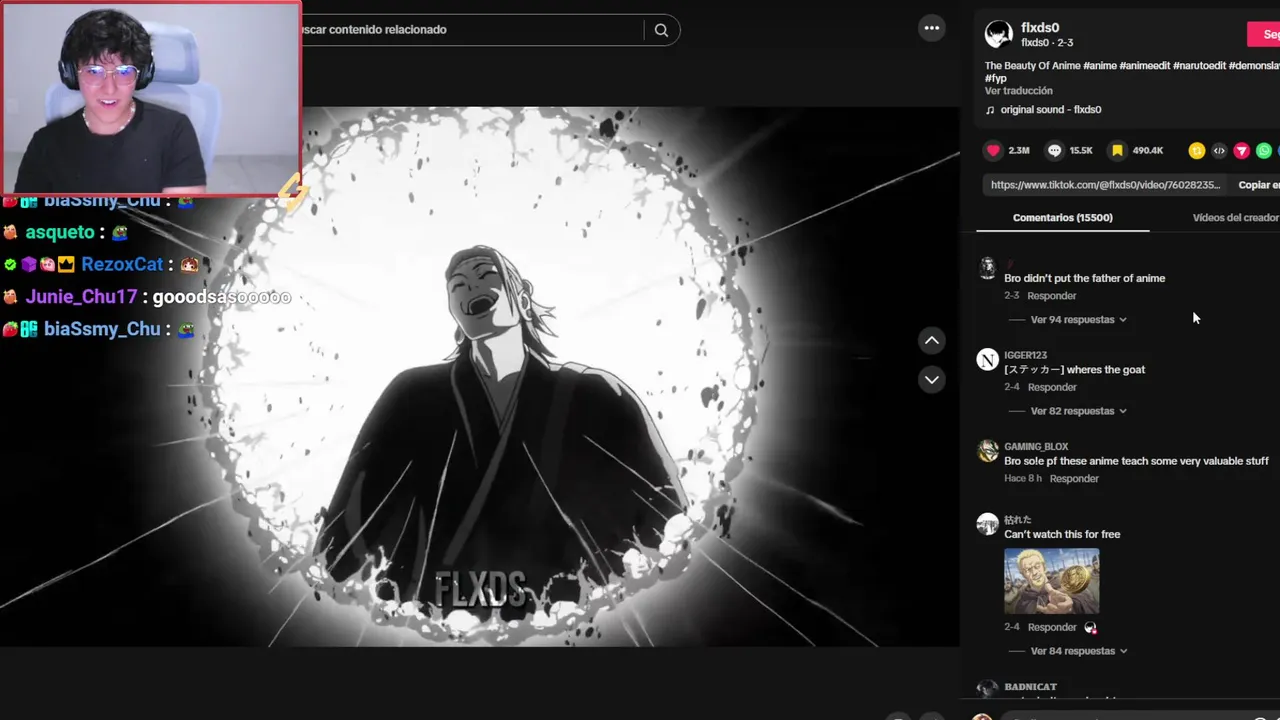This screenshot has width=1280, height=720.
Task: Switch to Comentarios (15500) tab
Action: 1062,218
